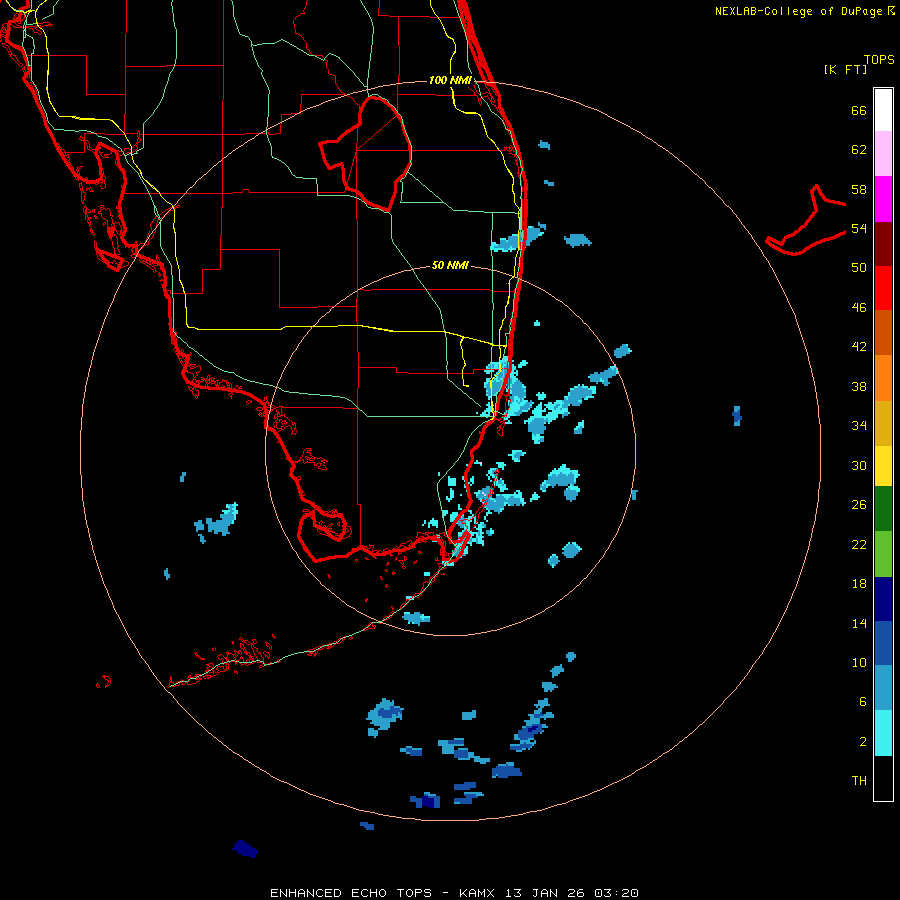This screenshot has height=900, width=900.
Task: Click the 100 NMI range ring label
Action: pos(450,80)
